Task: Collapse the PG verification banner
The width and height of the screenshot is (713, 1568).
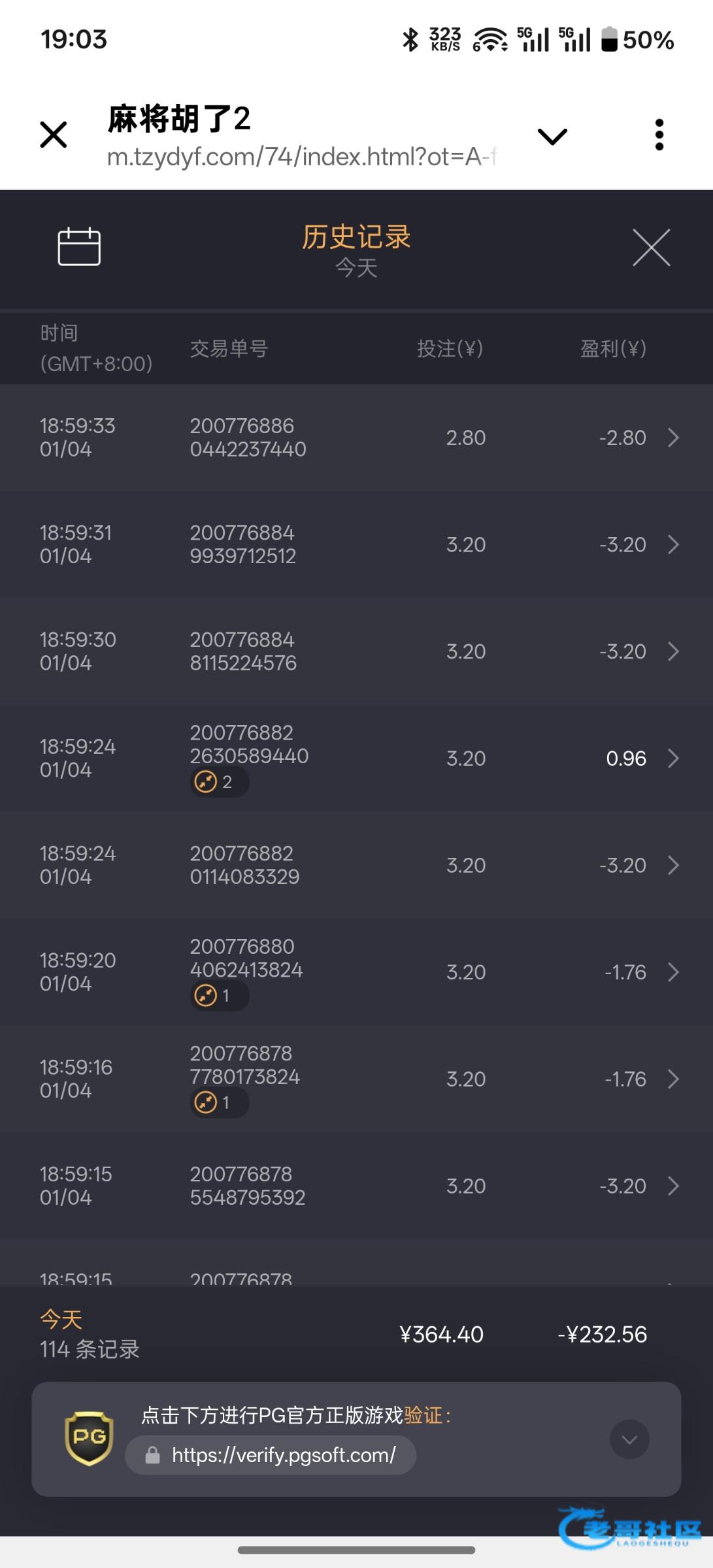Action: (x=629, y=1439)
